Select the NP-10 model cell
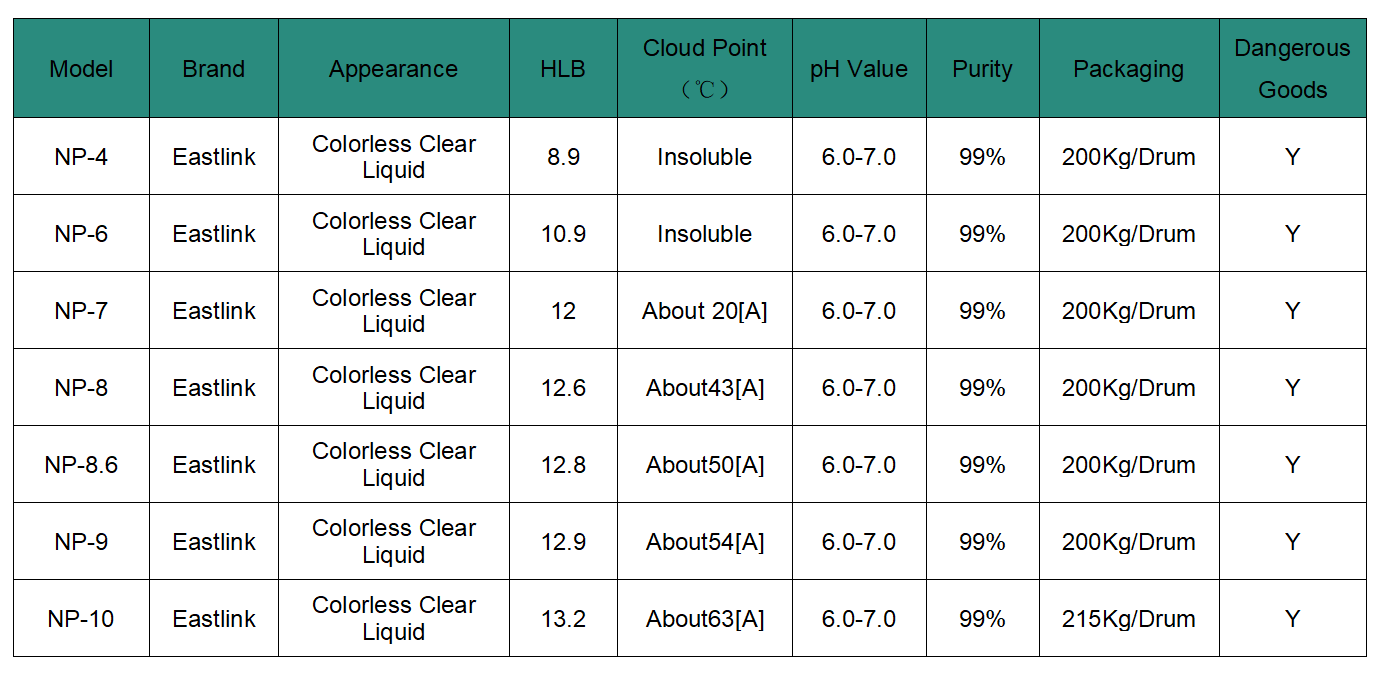 coord(81,619)
